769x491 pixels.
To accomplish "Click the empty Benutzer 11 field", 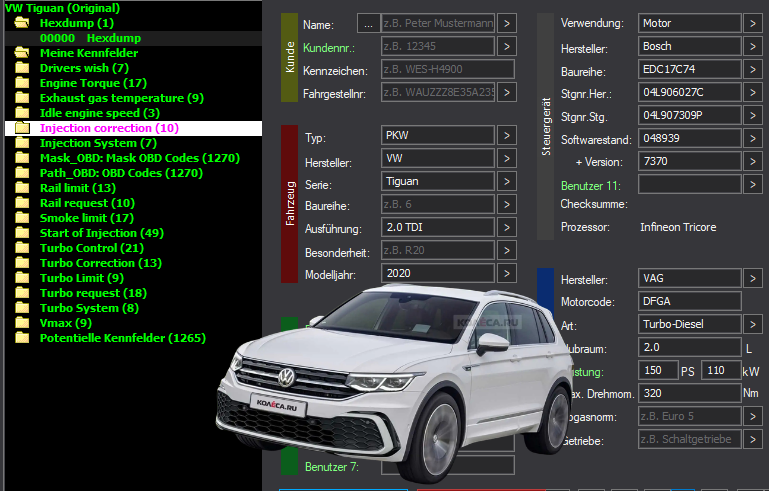I will coord(690,184).
